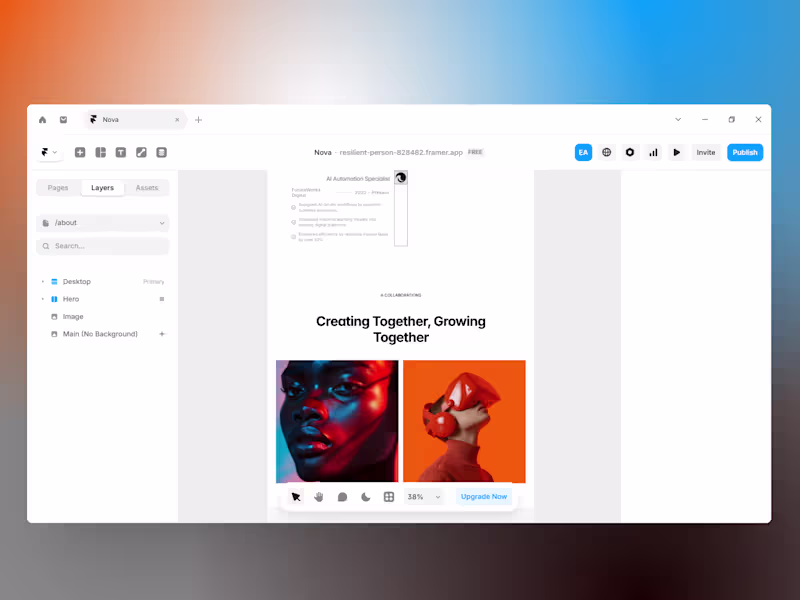Image resolution: width=800 pixels, height=600 pixels.
Task: Open the /about page dropdown
Action: [x=102, y=222]
